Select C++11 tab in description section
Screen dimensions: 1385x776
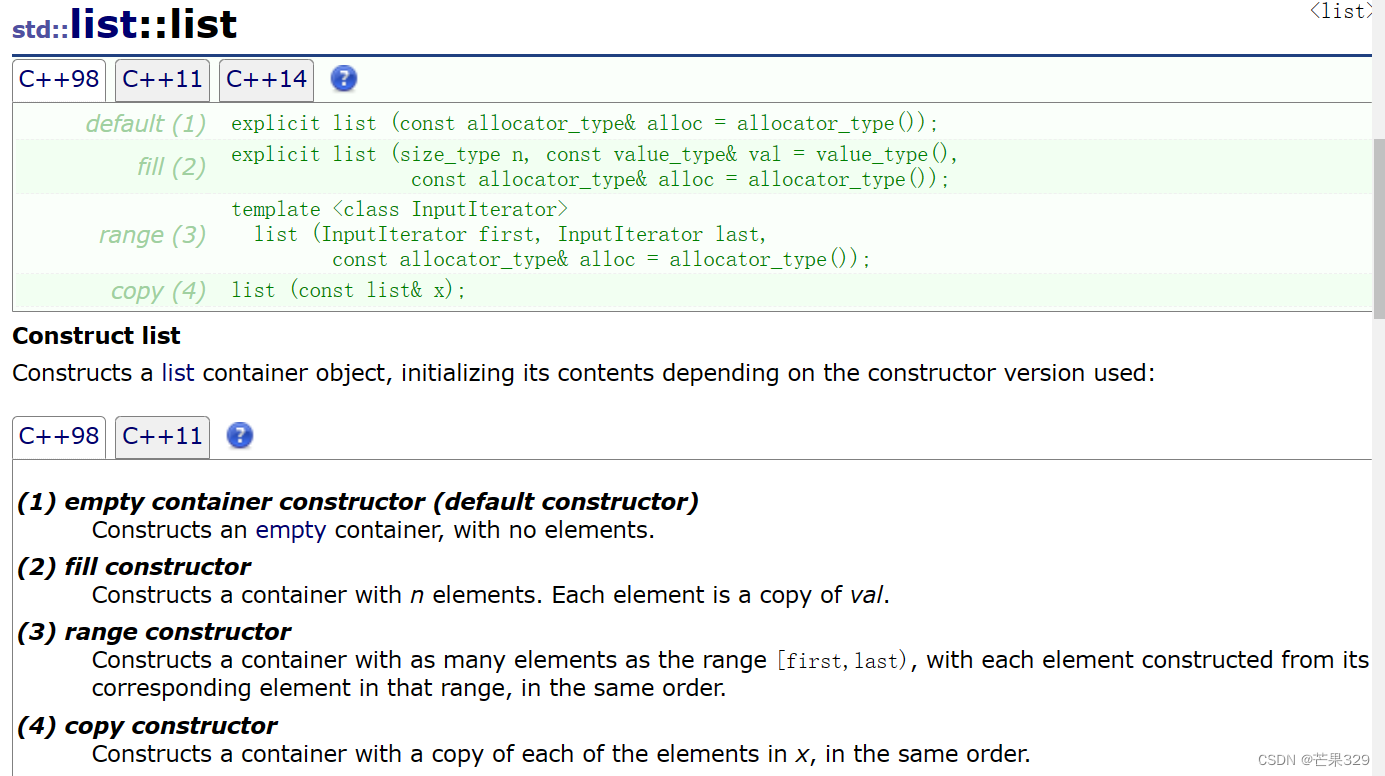point(163,437)
